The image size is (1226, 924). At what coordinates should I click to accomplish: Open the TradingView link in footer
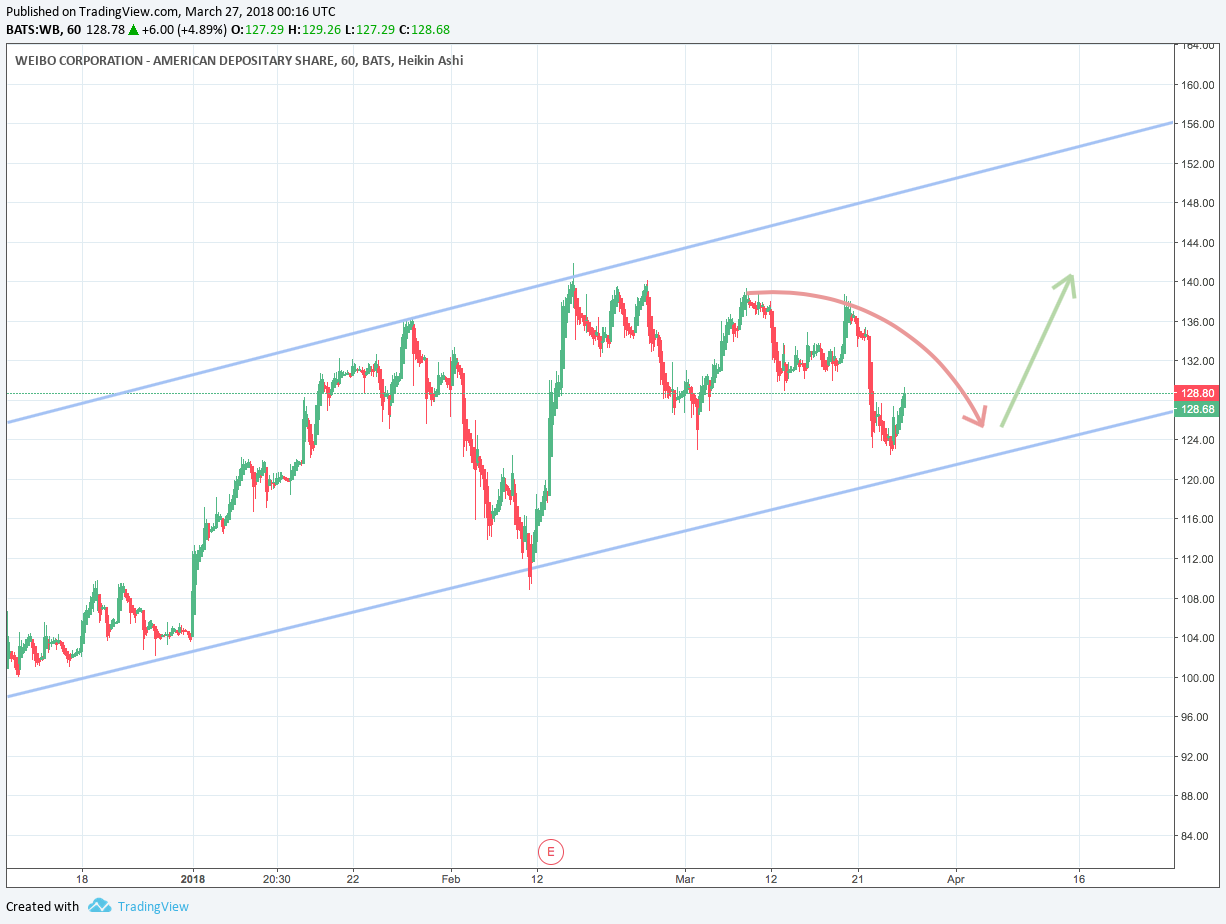click(x=152, y=906)
